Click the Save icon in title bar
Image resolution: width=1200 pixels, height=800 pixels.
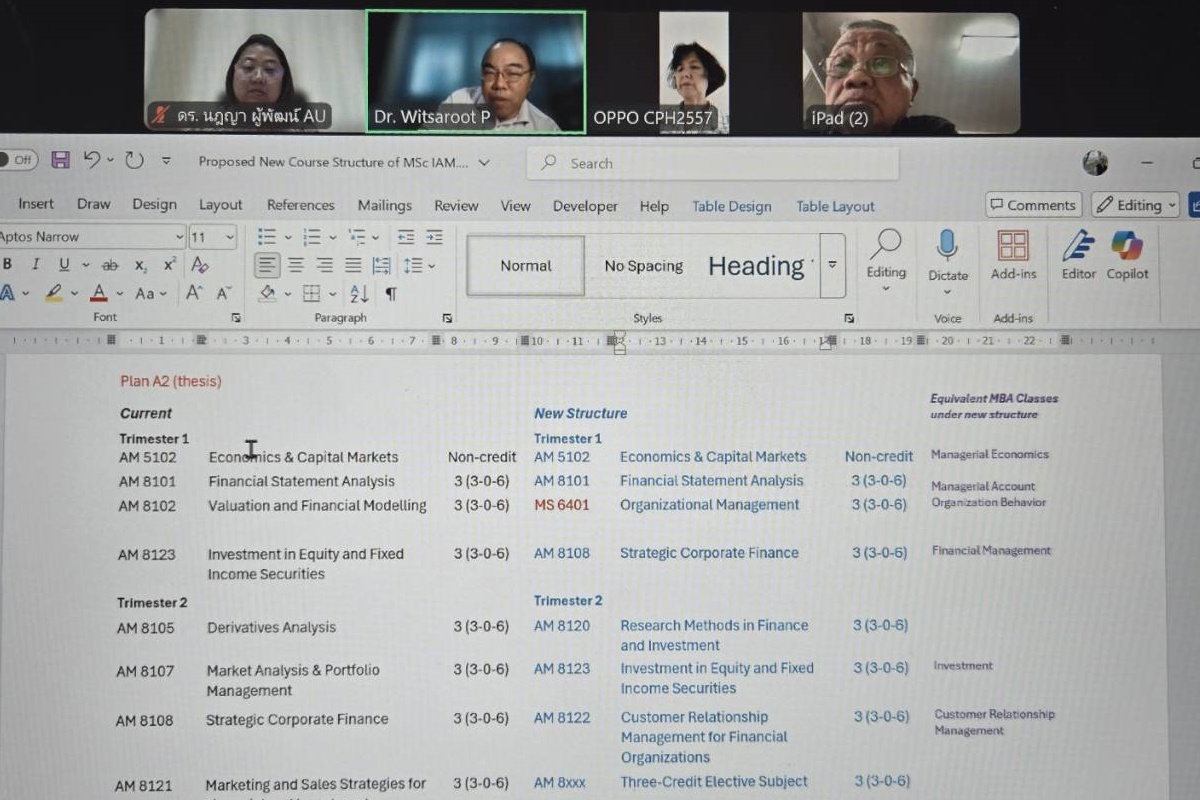[x=60, y=160]
